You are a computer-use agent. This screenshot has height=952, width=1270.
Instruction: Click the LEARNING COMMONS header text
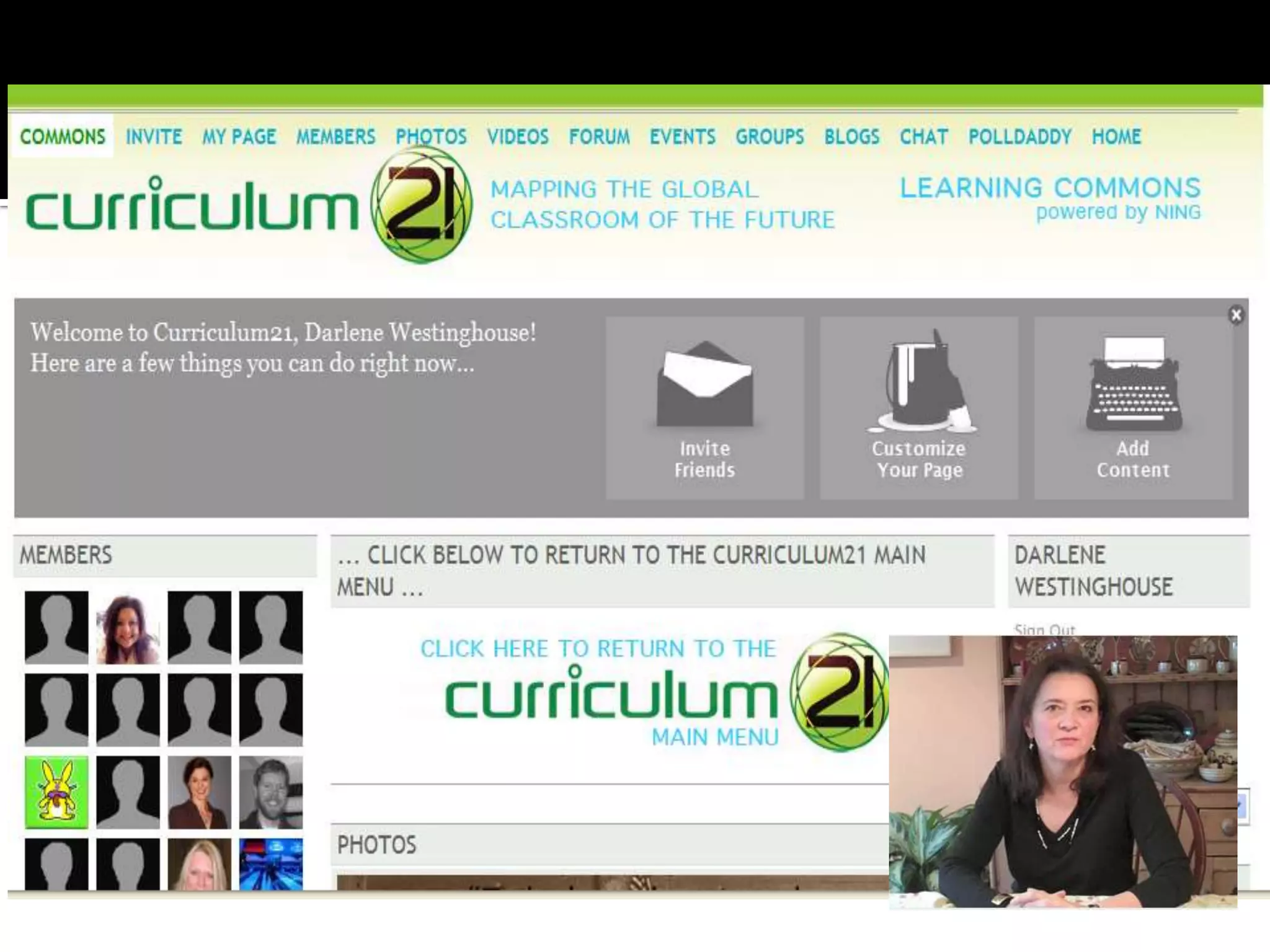(x=1050, y=187)
